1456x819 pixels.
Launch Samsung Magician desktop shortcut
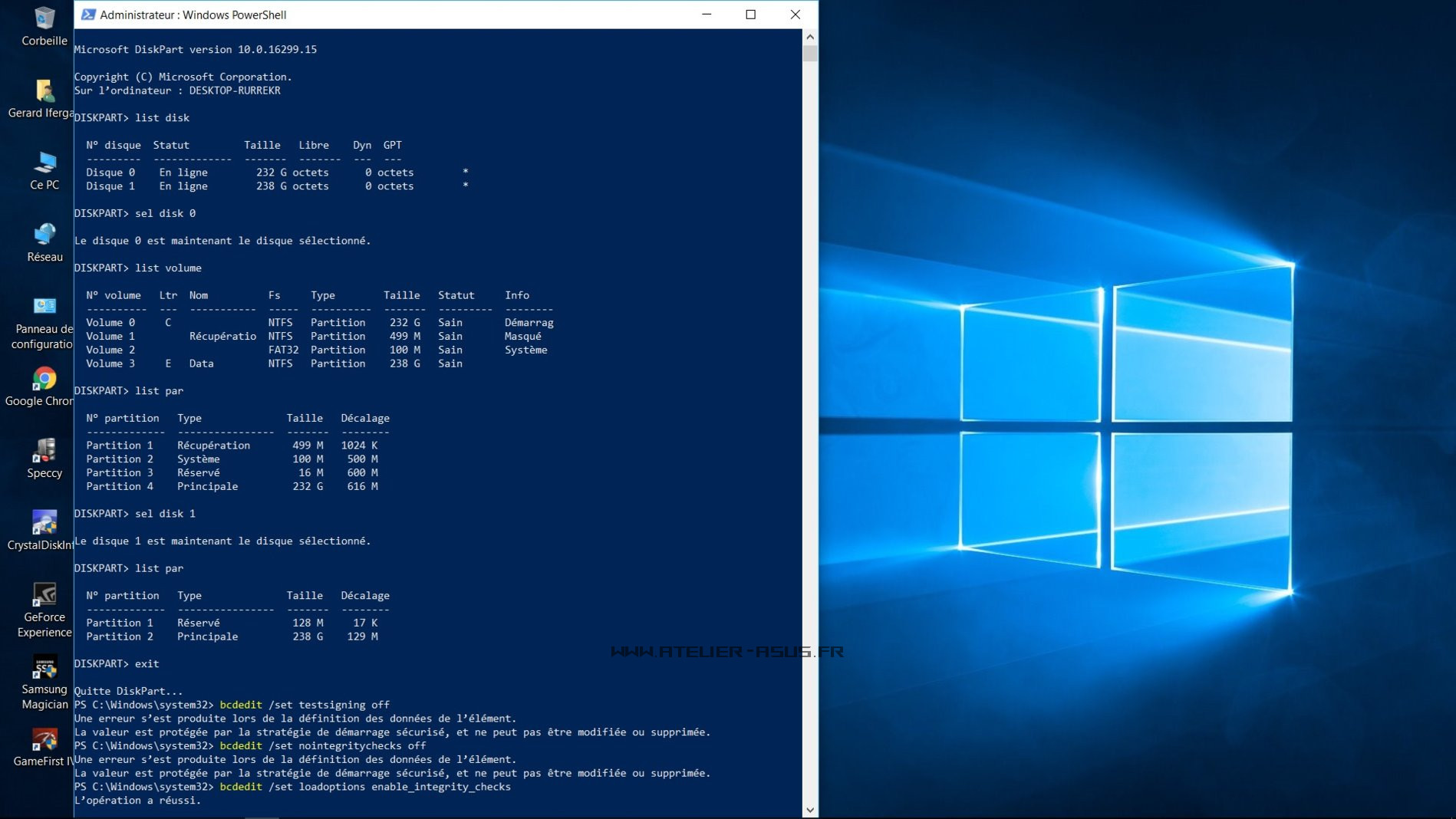point(44,668)
